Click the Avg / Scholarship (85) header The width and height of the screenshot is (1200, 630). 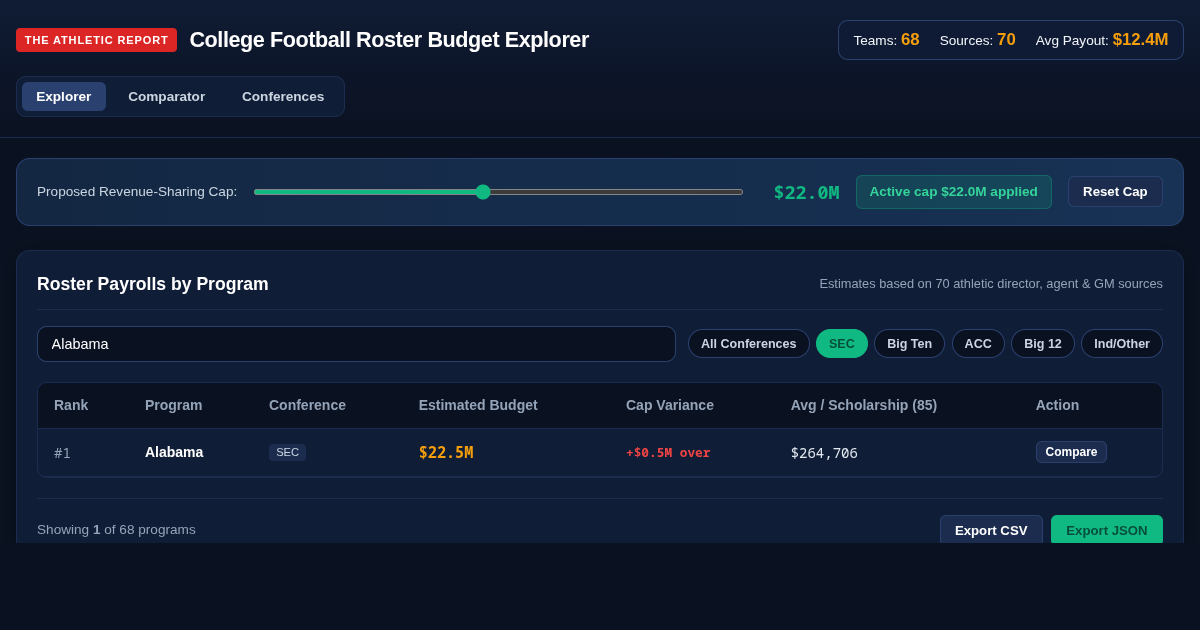coord(864,405)
